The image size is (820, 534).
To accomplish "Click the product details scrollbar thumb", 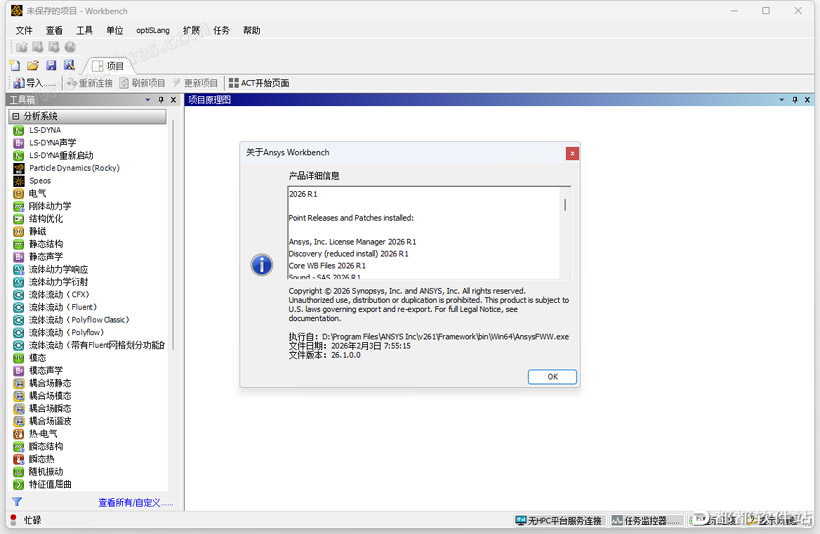I will [565, 204].
